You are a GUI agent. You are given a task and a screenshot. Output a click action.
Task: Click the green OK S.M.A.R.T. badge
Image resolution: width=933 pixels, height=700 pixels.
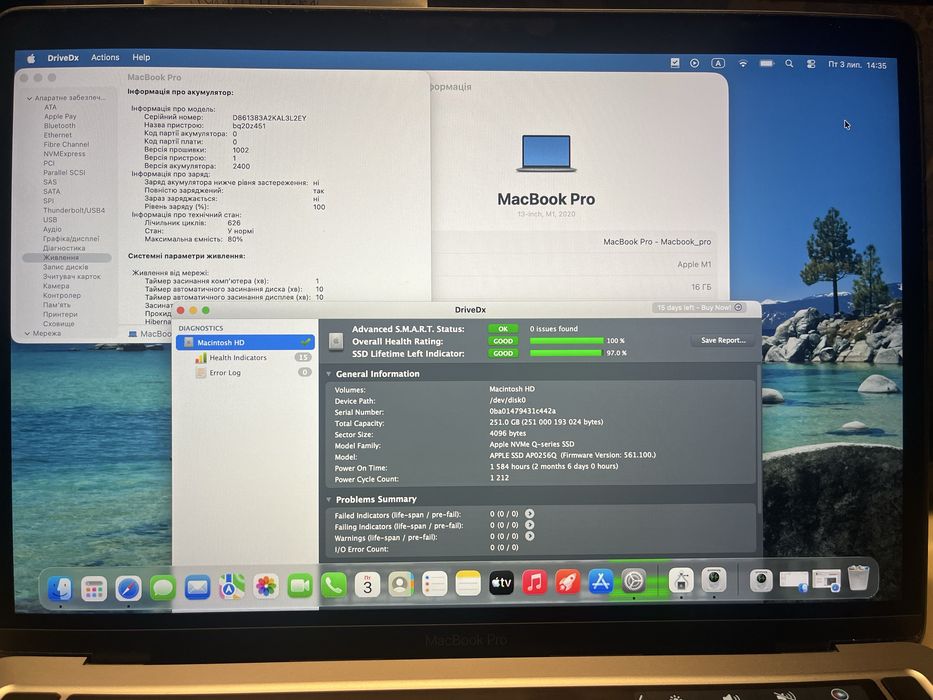(x=503, y=329)
